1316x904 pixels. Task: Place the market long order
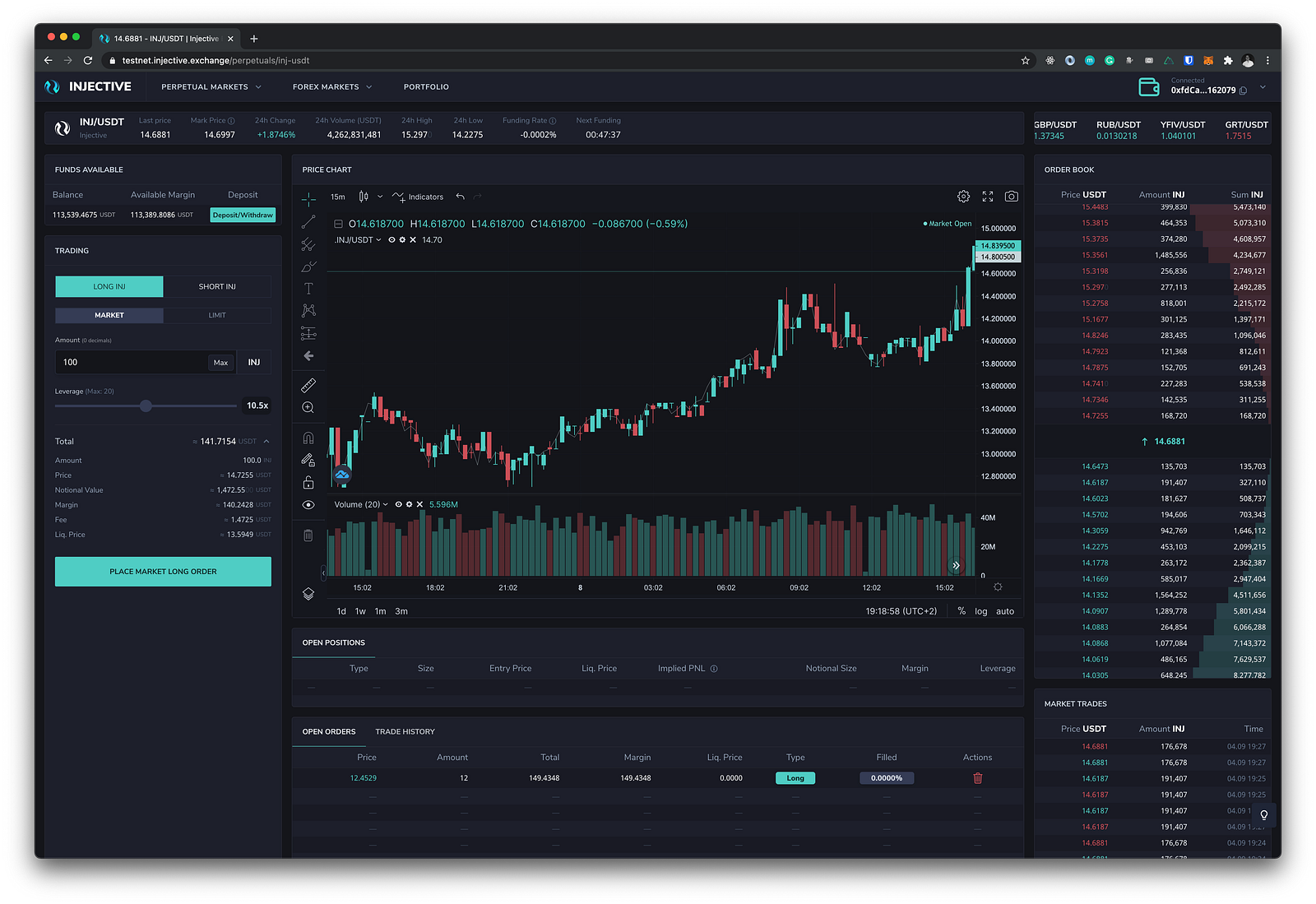pos(163,572)
